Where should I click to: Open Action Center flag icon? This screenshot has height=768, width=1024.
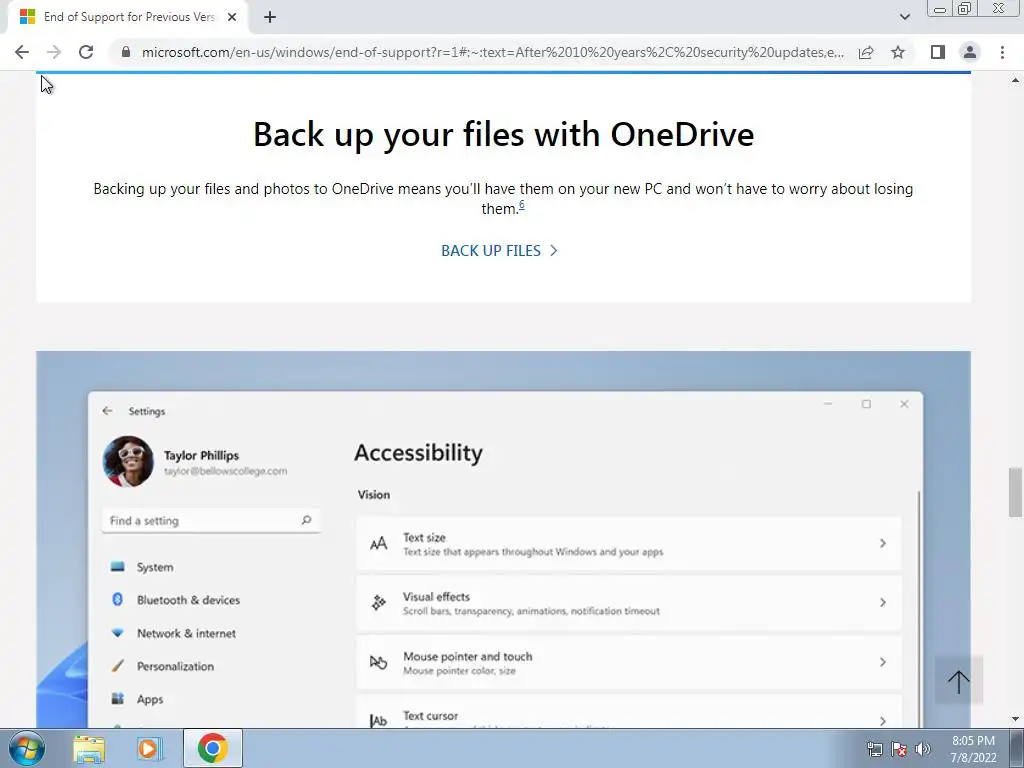click(x=899, y=749)
